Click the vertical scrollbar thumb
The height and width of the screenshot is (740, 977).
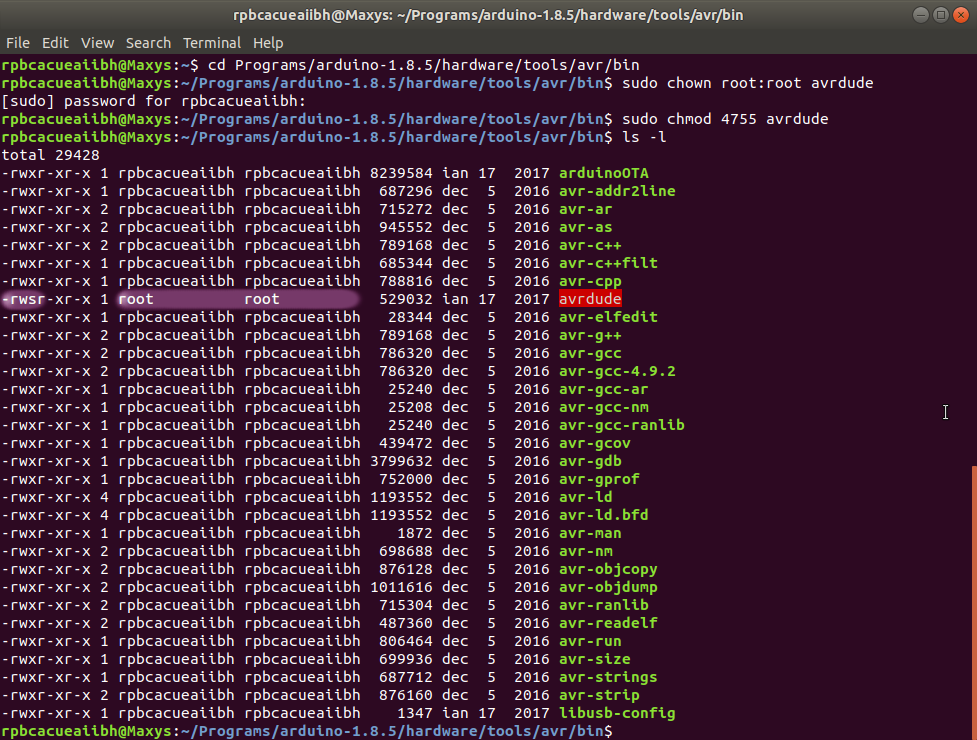972,600
